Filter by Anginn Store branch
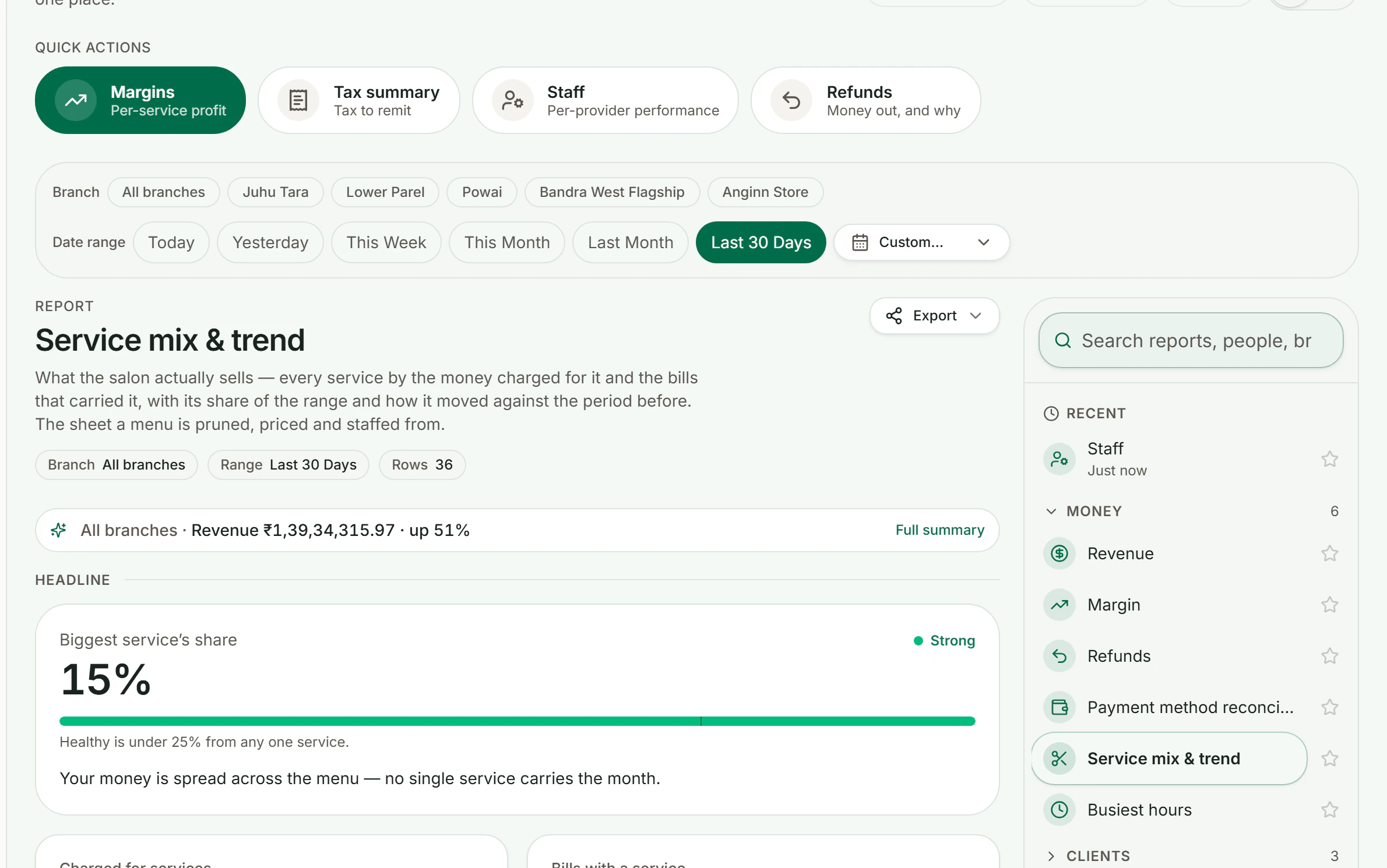This screenshot has height=868, width=1387. (765, 192)
